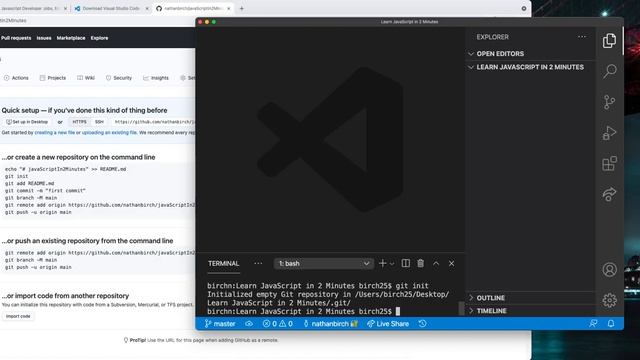Open the Accounts menu icon
The width and height of the screenshot is (640, 360).
609,270
